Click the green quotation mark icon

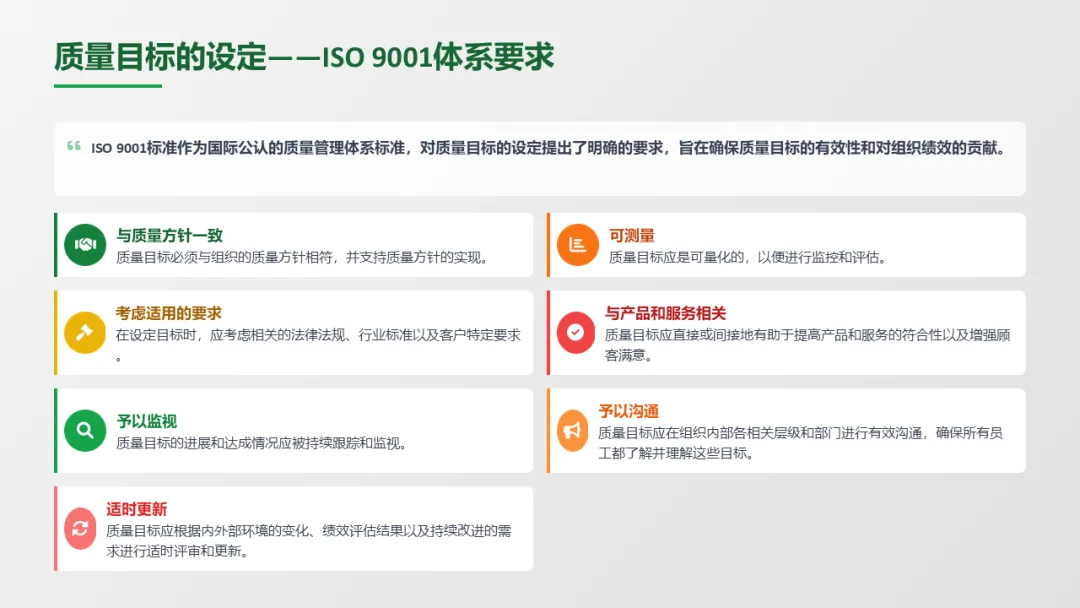tap(74, 146)
